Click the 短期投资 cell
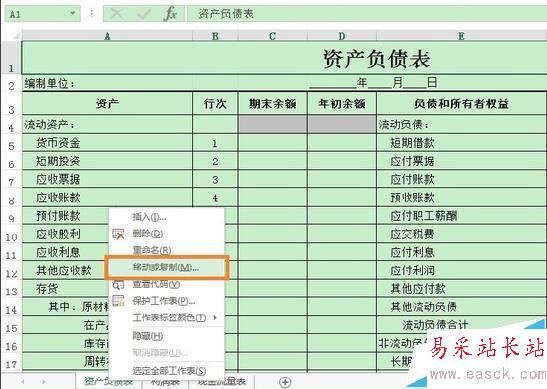Image resolution: width=547 pixels, height=389 pixels. click(x=107, y=161)
